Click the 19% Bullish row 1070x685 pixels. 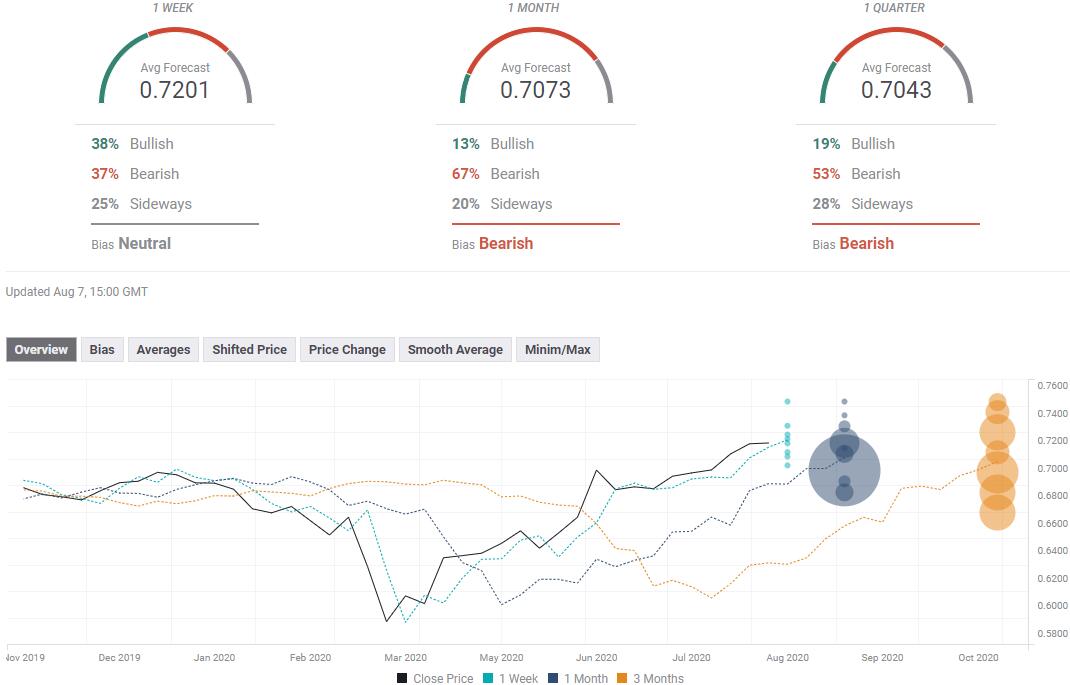point(853,144)
